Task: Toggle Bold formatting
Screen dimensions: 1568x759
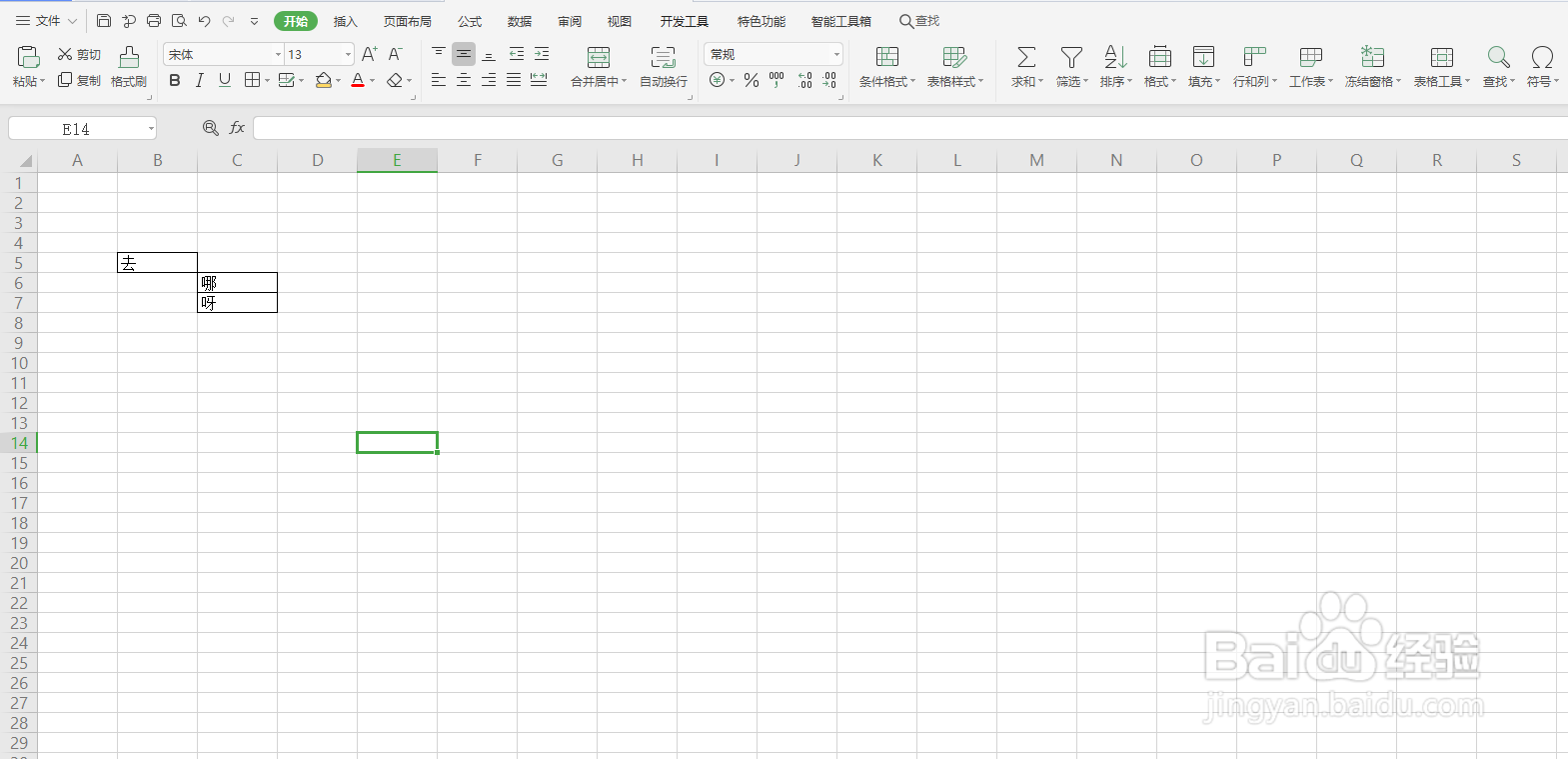Action: pyautogui.click(x=175, y=80)
